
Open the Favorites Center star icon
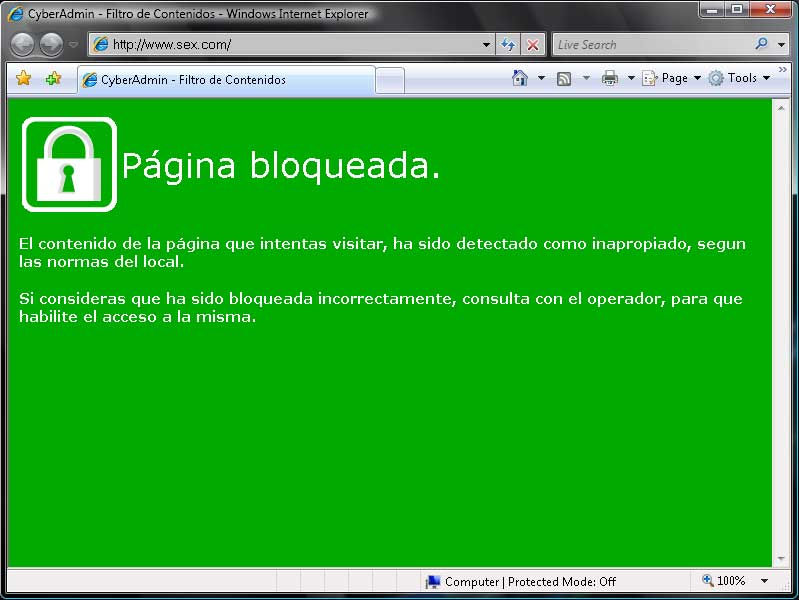pos(23,79)
